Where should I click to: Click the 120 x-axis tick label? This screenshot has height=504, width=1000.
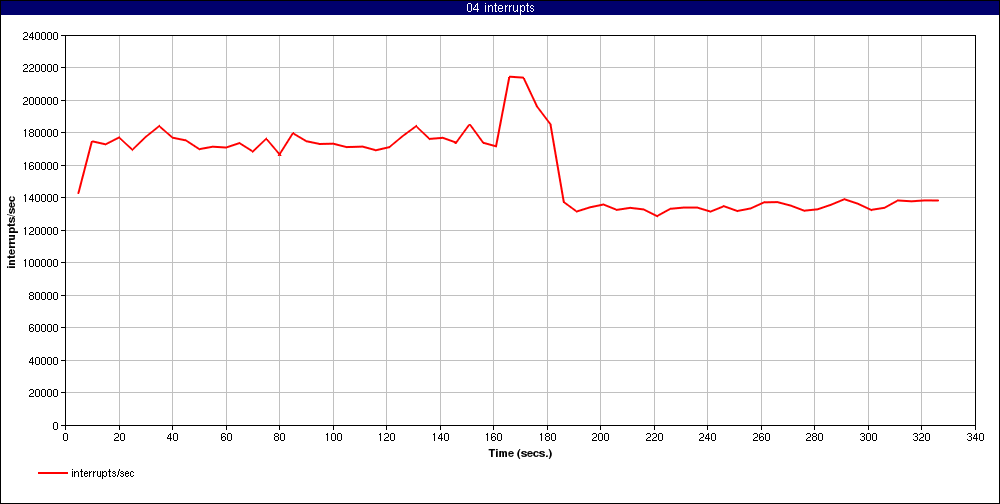point(386,438)
